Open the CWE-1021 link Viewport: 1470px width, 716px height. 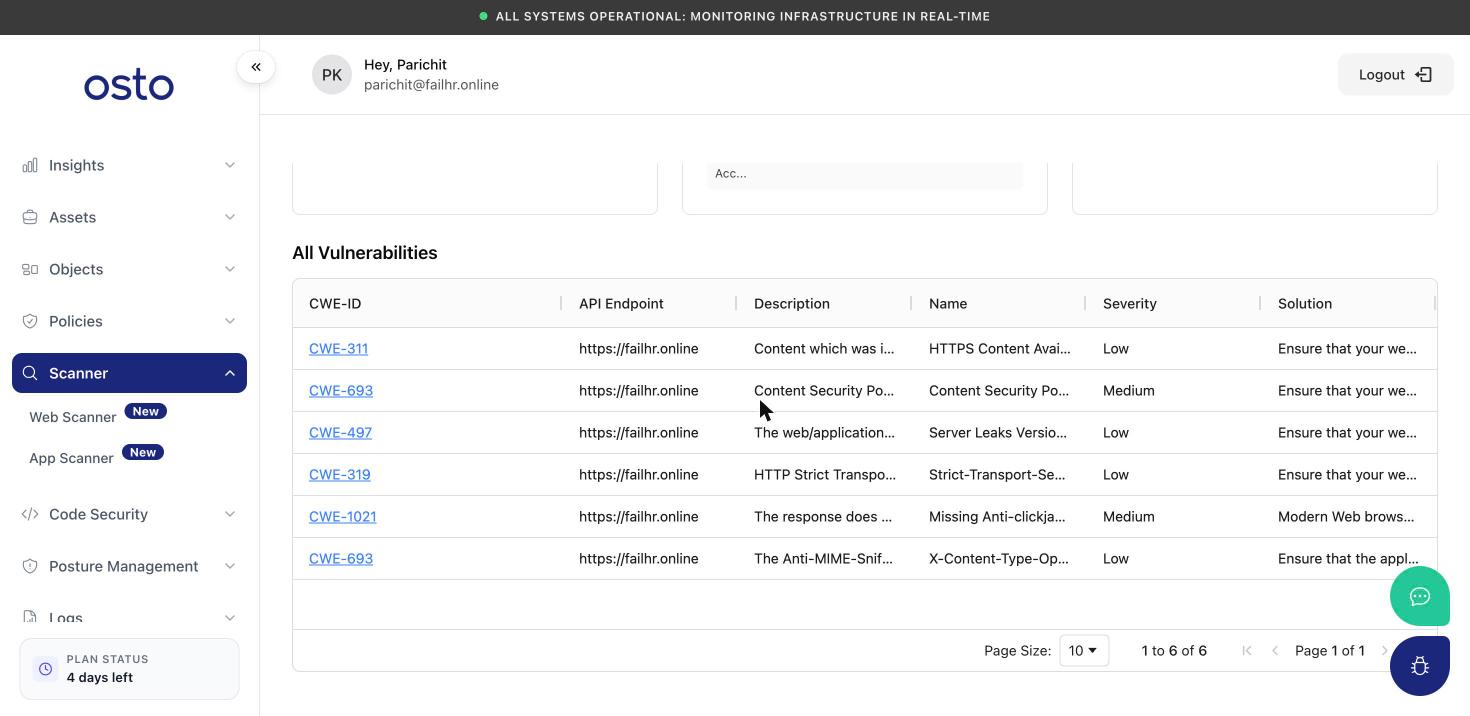342,517
